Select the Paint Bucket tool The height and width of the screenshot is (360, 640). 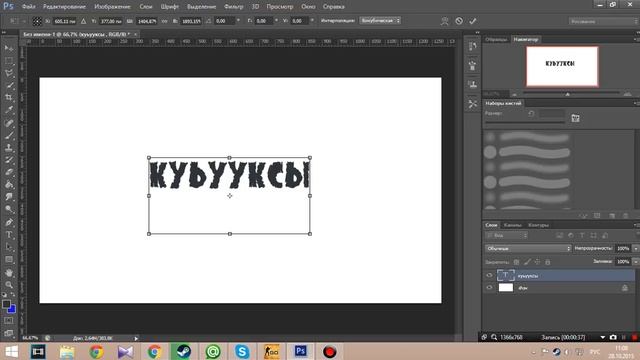click(9, 185)
